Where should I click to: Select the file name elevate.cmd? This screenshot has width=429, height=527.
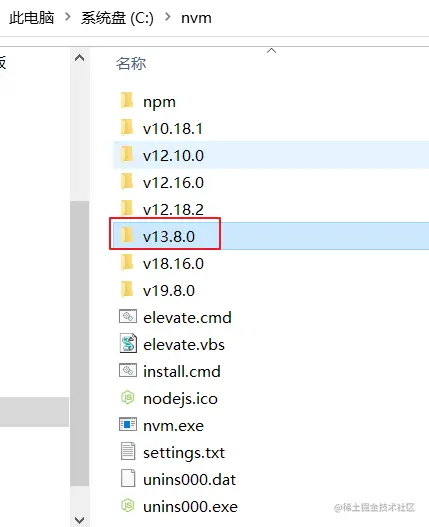click(187, 318)
